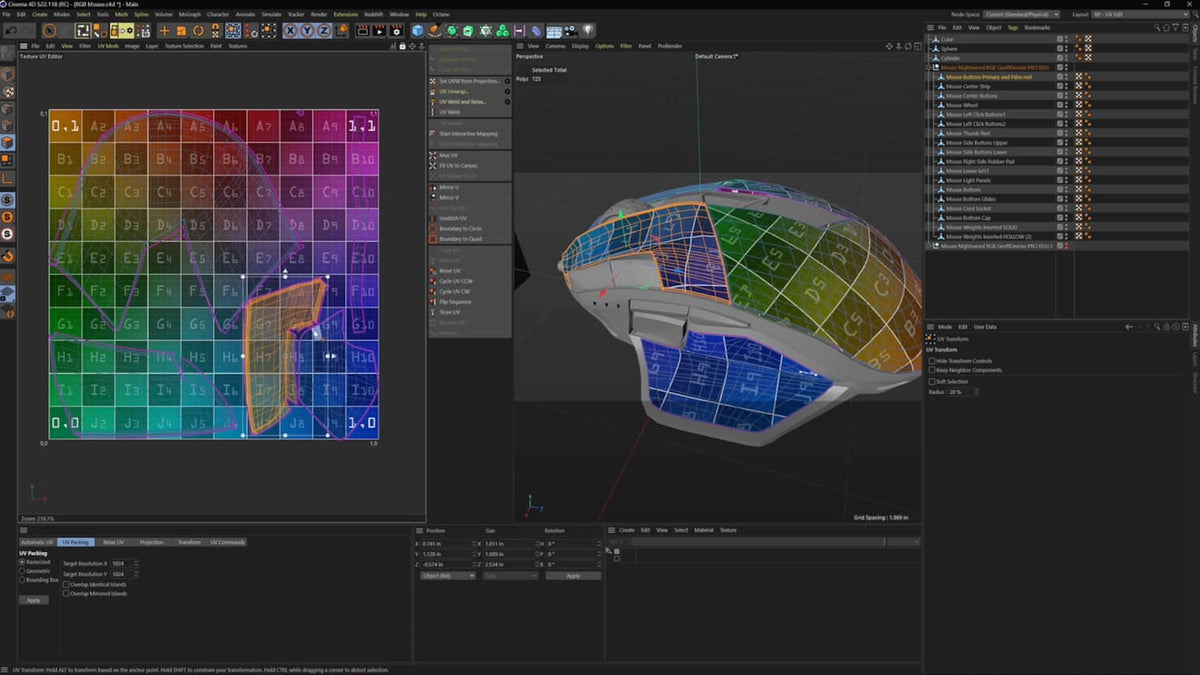Open the Mesh menu in main menu bar
This screenshot has width=1200, height=675.
[121, 15]
